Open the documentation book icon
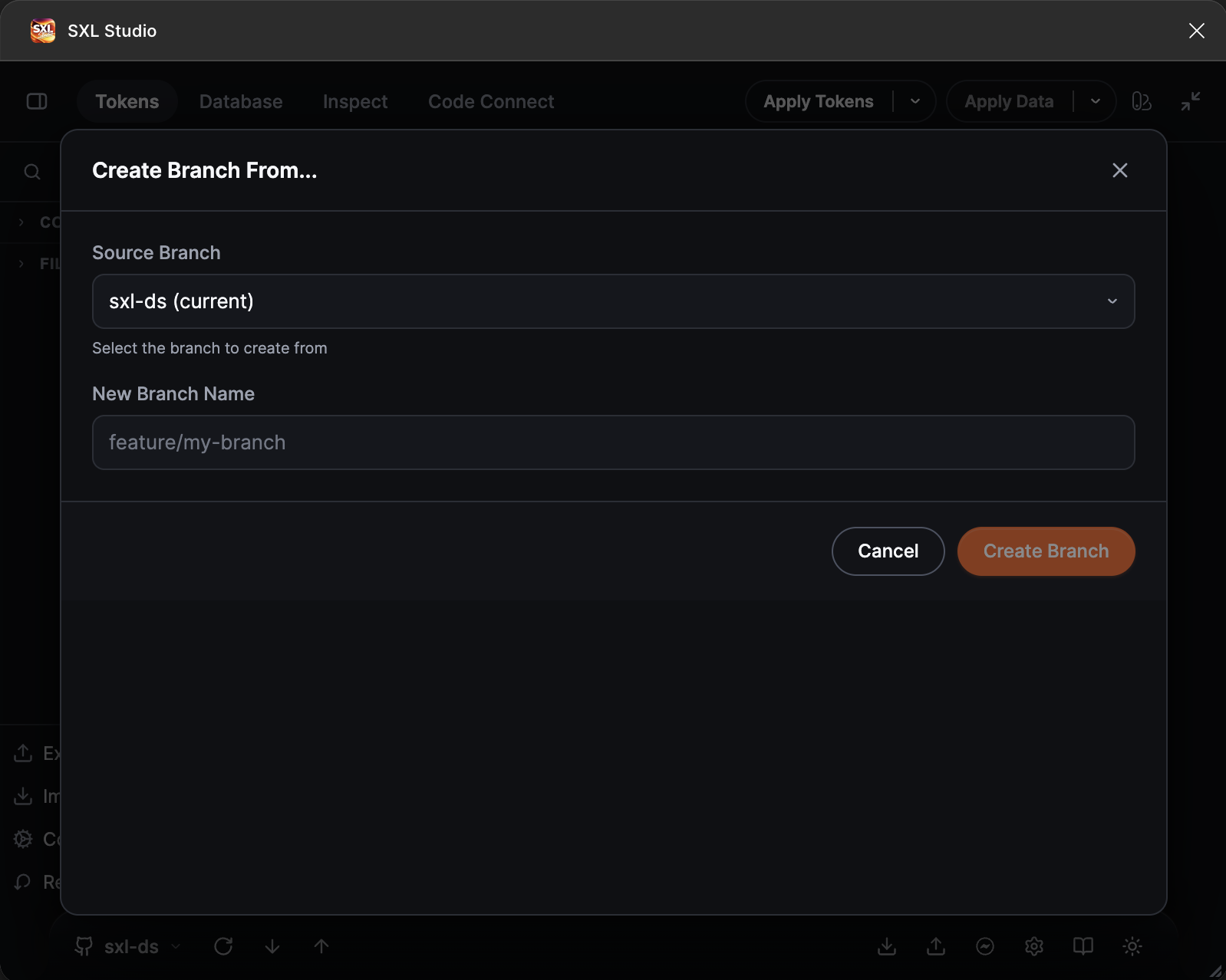Screen dimensions: 1226x980 (1083, 946)
